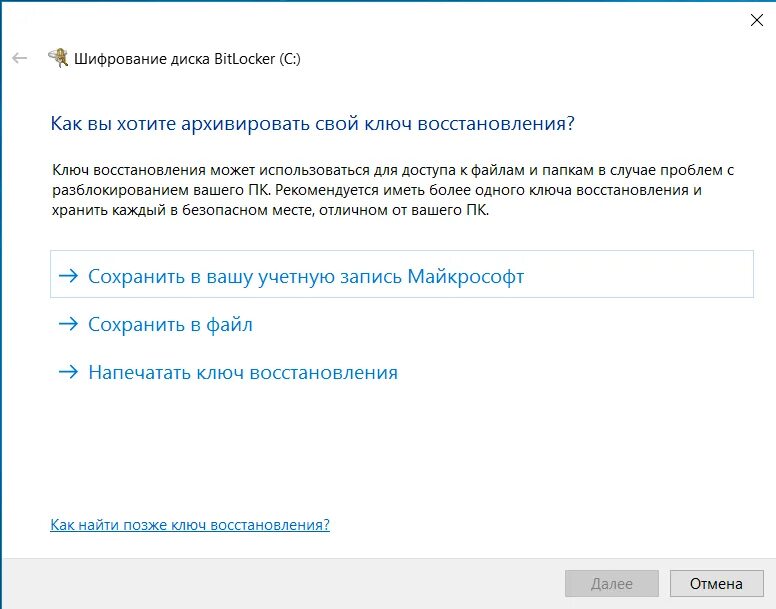Click arrow icon beside Сохранить в файл
776x609 pixels.
point(68,324)
